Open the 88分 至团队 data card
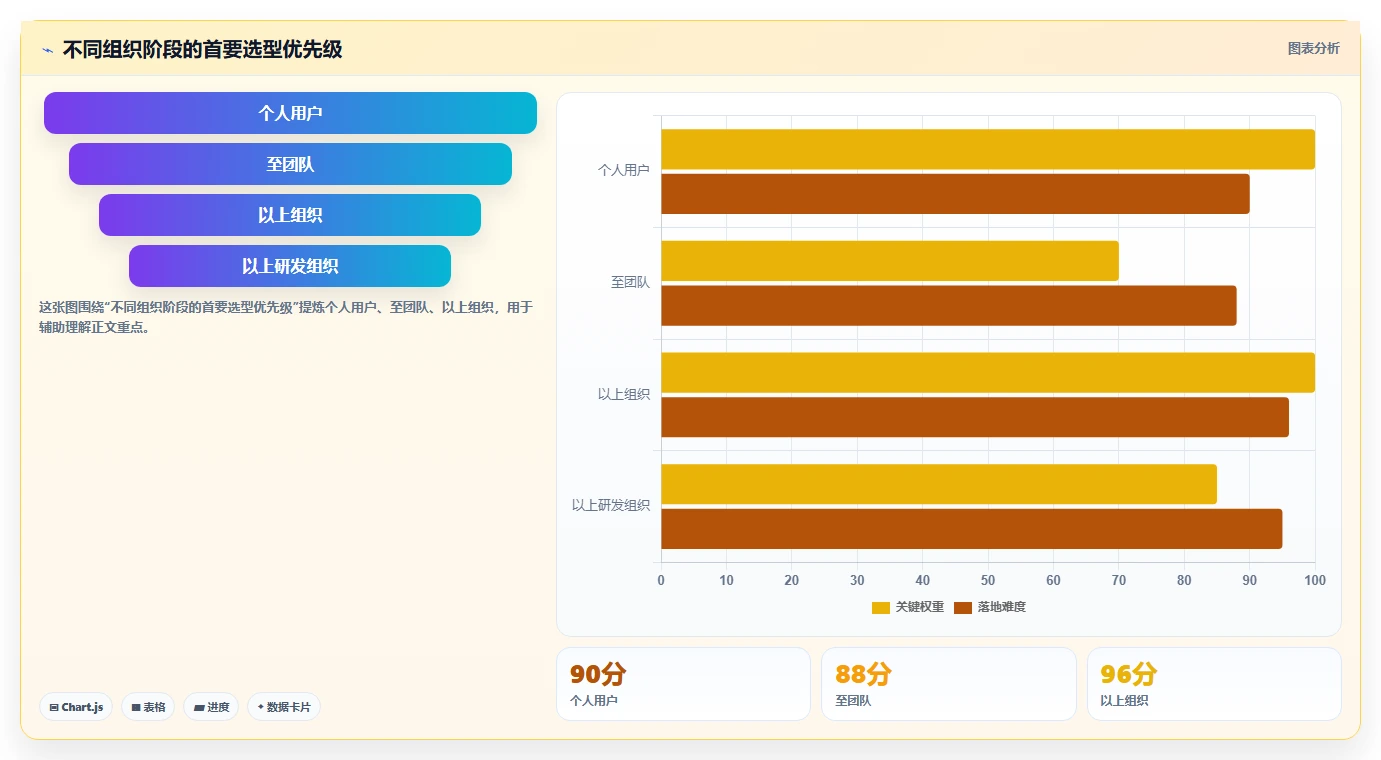 pyautogui.click(x=949, y=684)
